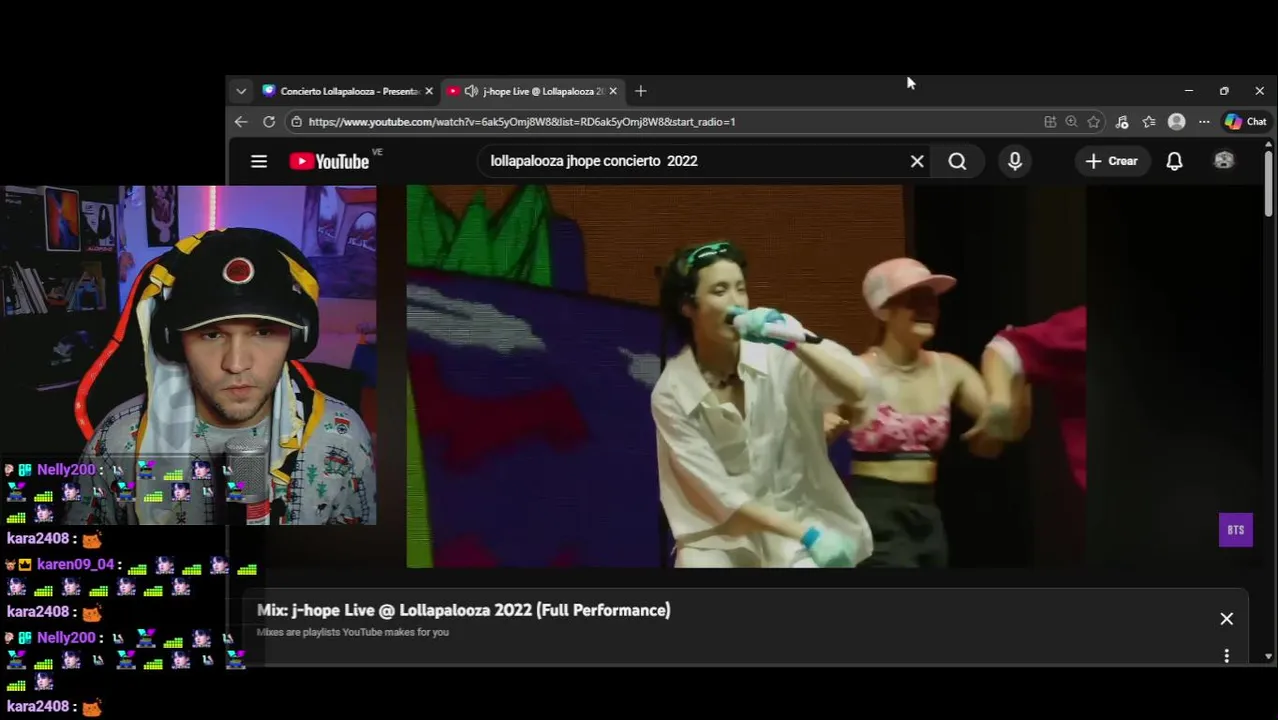This screenshot has height=720, width=1278.
Task: Open a new browser tab
Action: [641, 91]
